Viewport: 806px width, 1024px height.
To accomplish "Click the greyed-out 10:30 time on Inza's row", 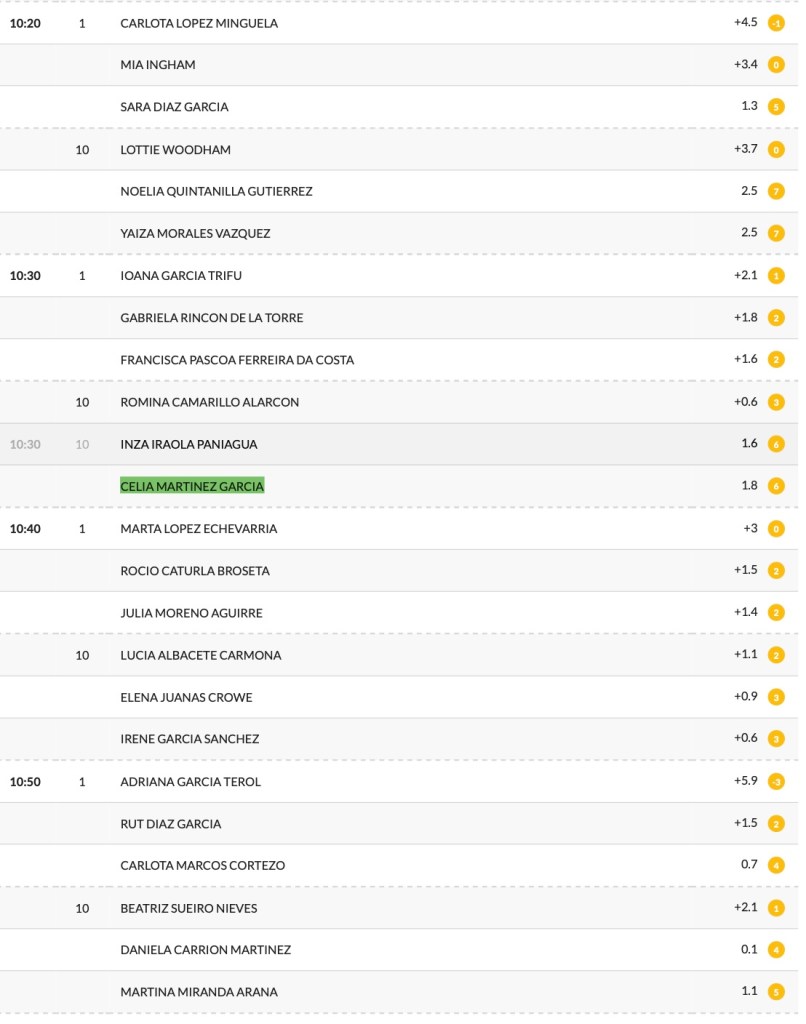I will click(25, 444).
